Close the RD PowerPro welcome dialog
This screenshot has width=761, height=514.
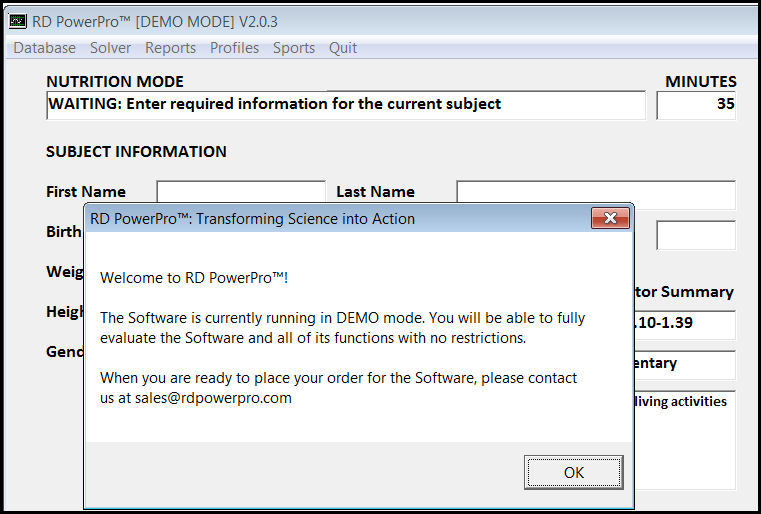(x=610, y=218)
